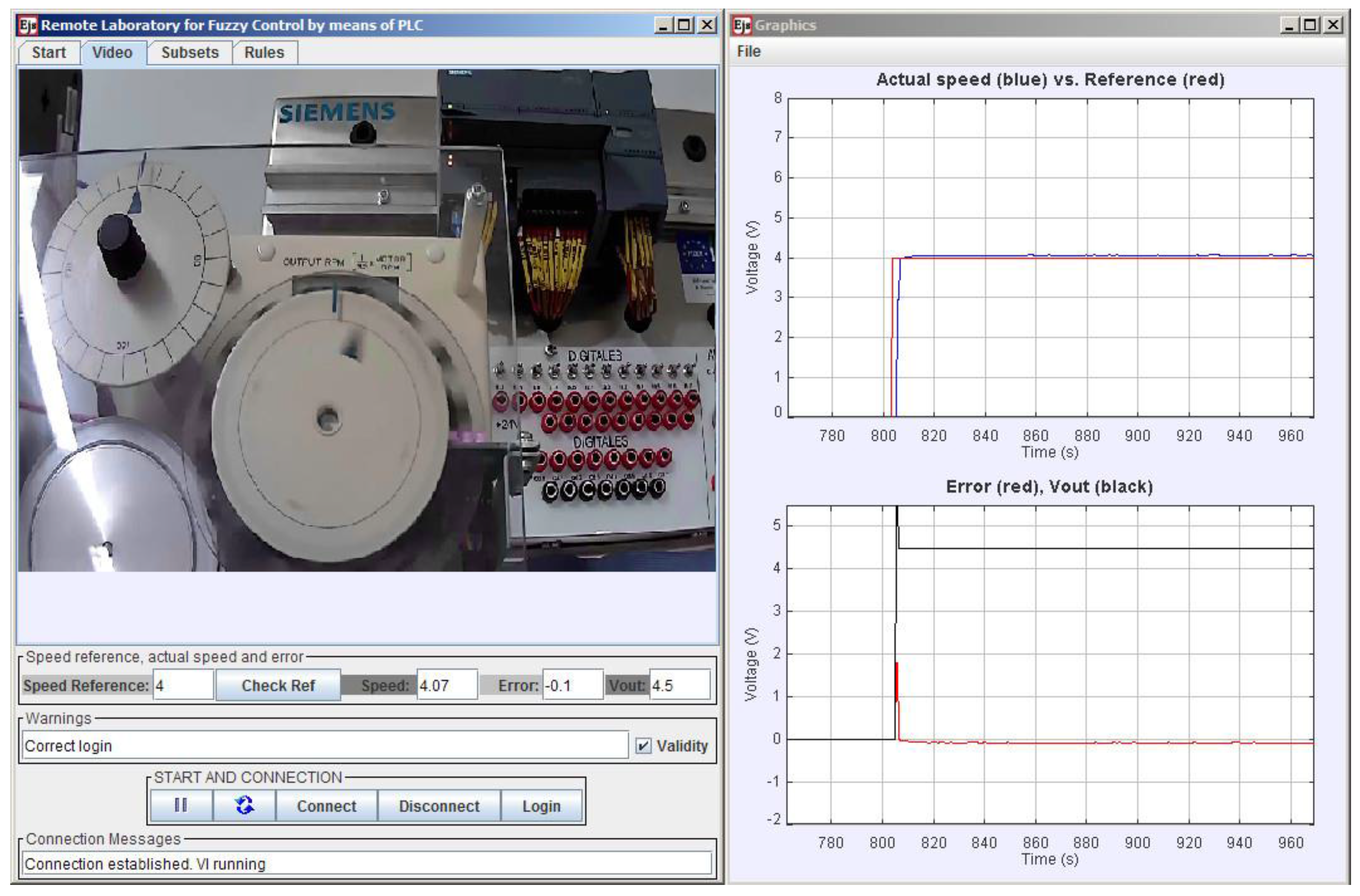Toggle the Validity checkbox
1360x896 pixels.
pyautogui.click(x=643, y=746)
